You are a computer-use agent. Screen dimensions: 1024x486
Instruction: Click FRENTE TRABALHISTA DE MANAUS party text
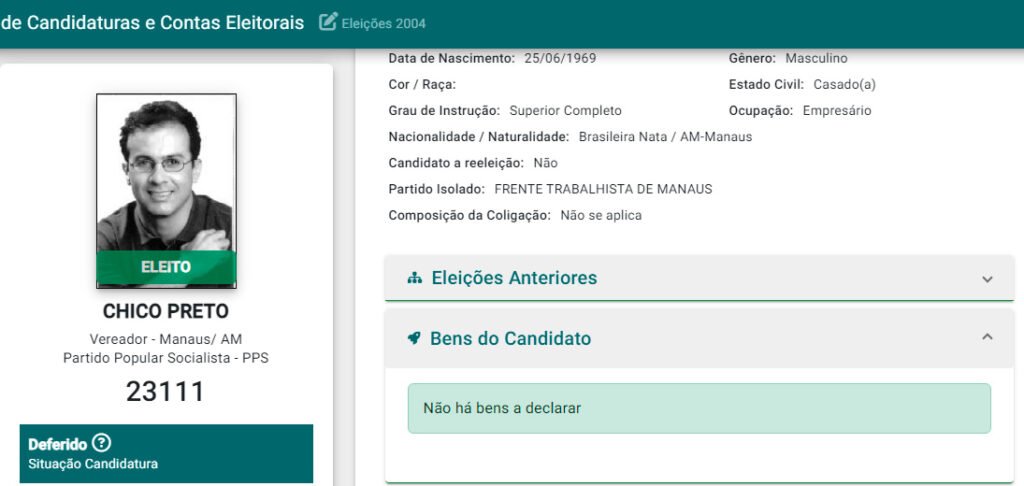point(603,189)
